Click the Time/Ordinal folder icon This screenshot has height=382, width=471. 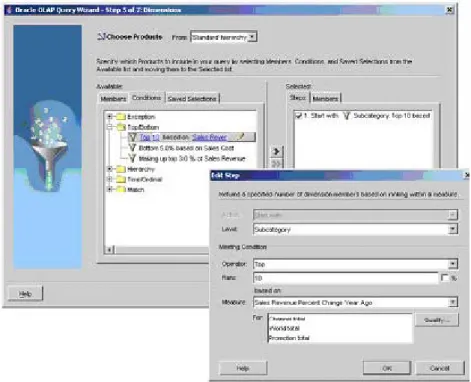click(121, 179)
